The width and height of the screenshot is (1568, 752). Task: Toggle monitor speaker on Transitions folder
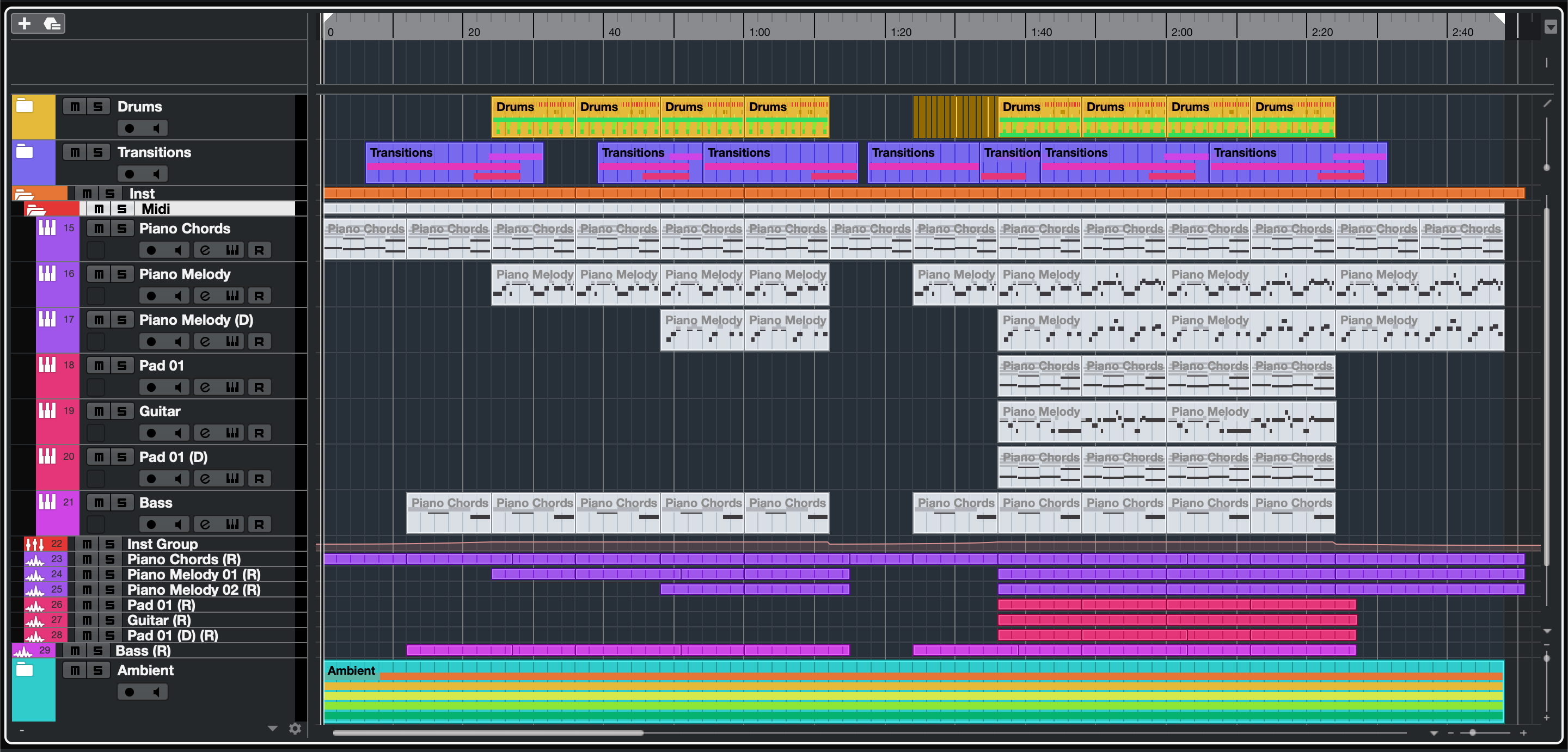pyautogui.click(x=156, y=174)
